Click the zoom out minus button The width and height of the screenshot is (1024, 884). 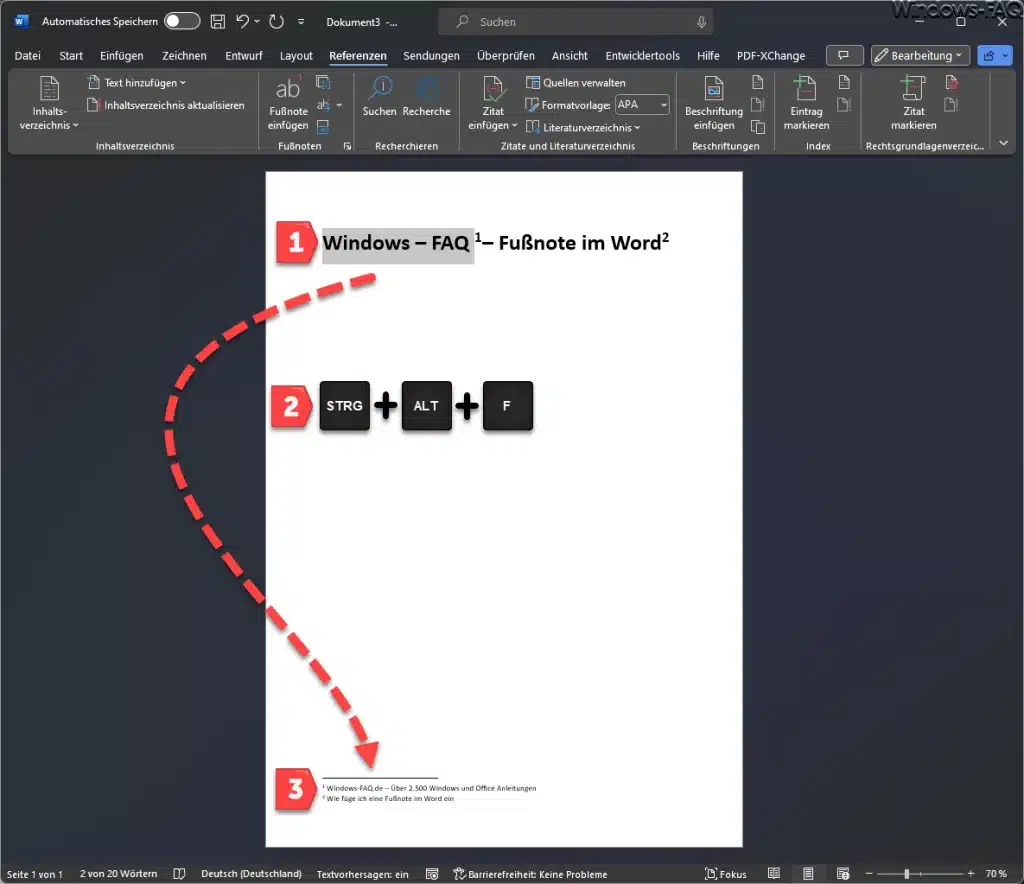pyautogui.click(x=869, y=874)
